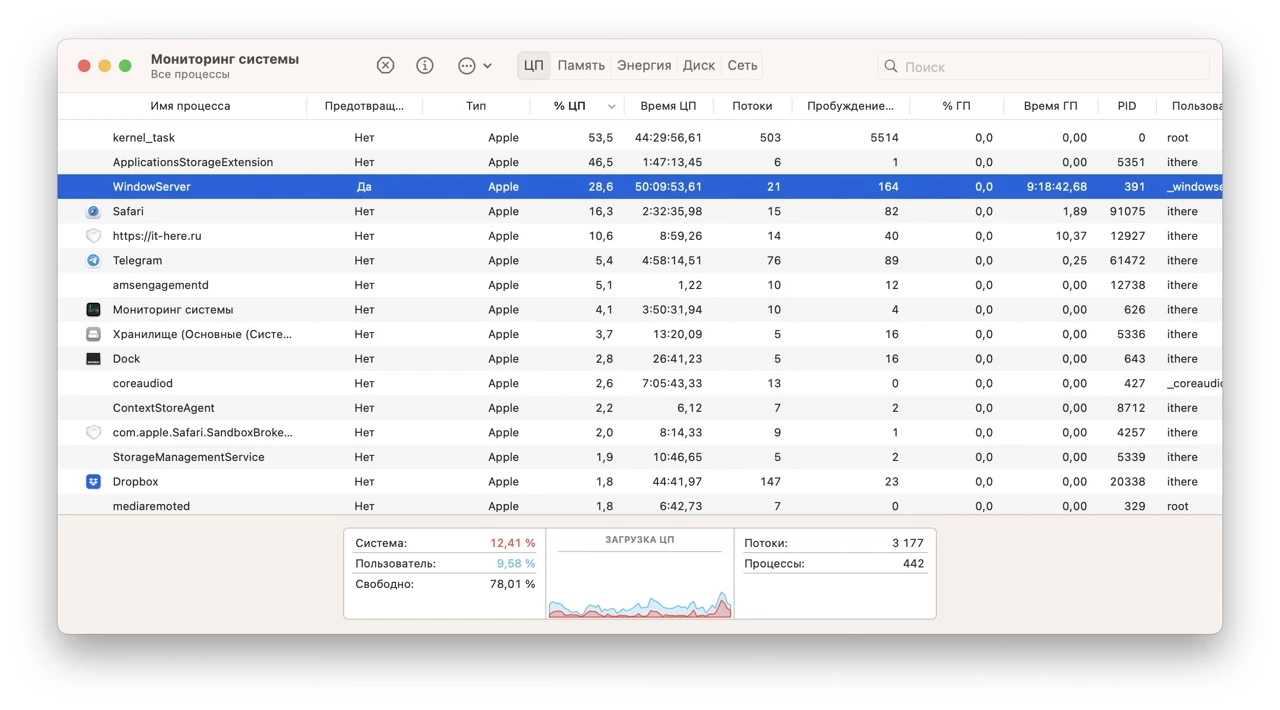Viewport: 1280px width, 710px height.
Task: Click the it-here.ru website favicon
Action: point(93,235)
